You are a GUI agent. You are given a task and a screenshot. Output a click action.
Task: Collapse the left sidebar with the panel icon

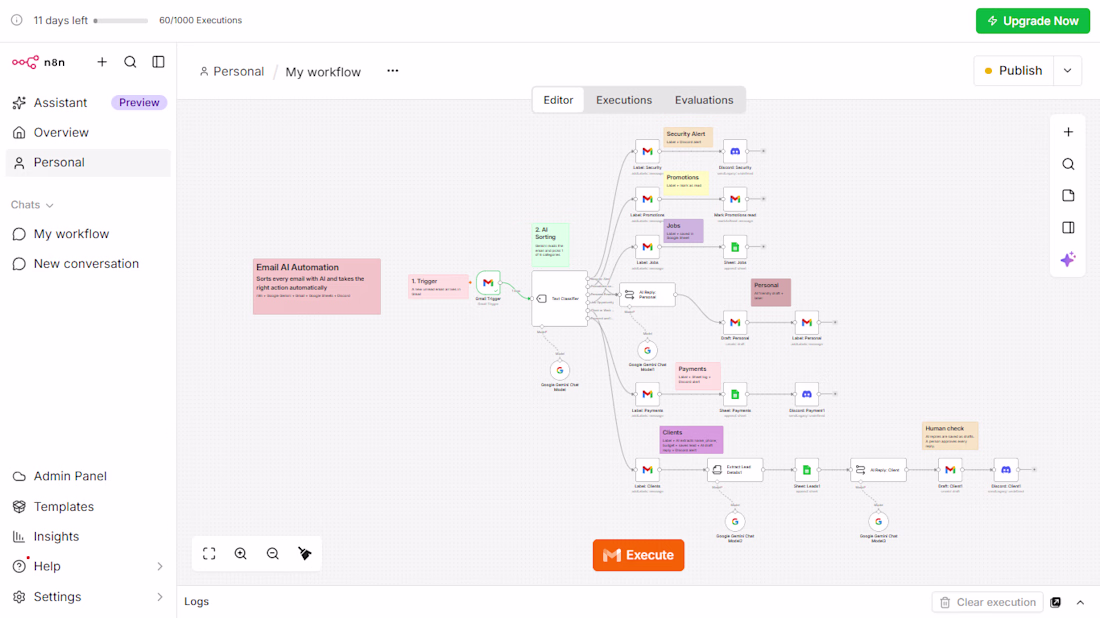point(159,62)
